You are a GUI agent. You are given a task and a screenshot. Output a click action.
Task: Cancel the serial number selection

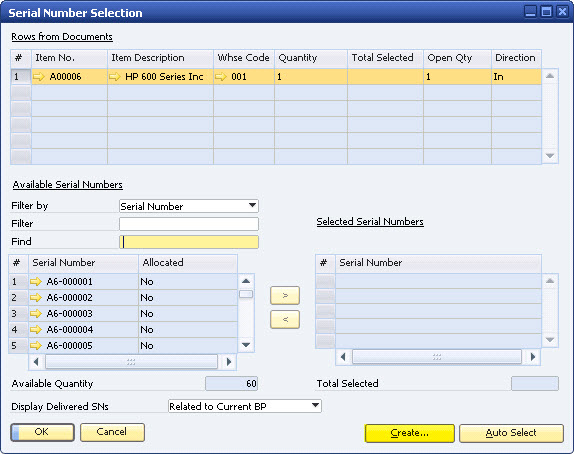pyautogui.click(x=112, y=432)
